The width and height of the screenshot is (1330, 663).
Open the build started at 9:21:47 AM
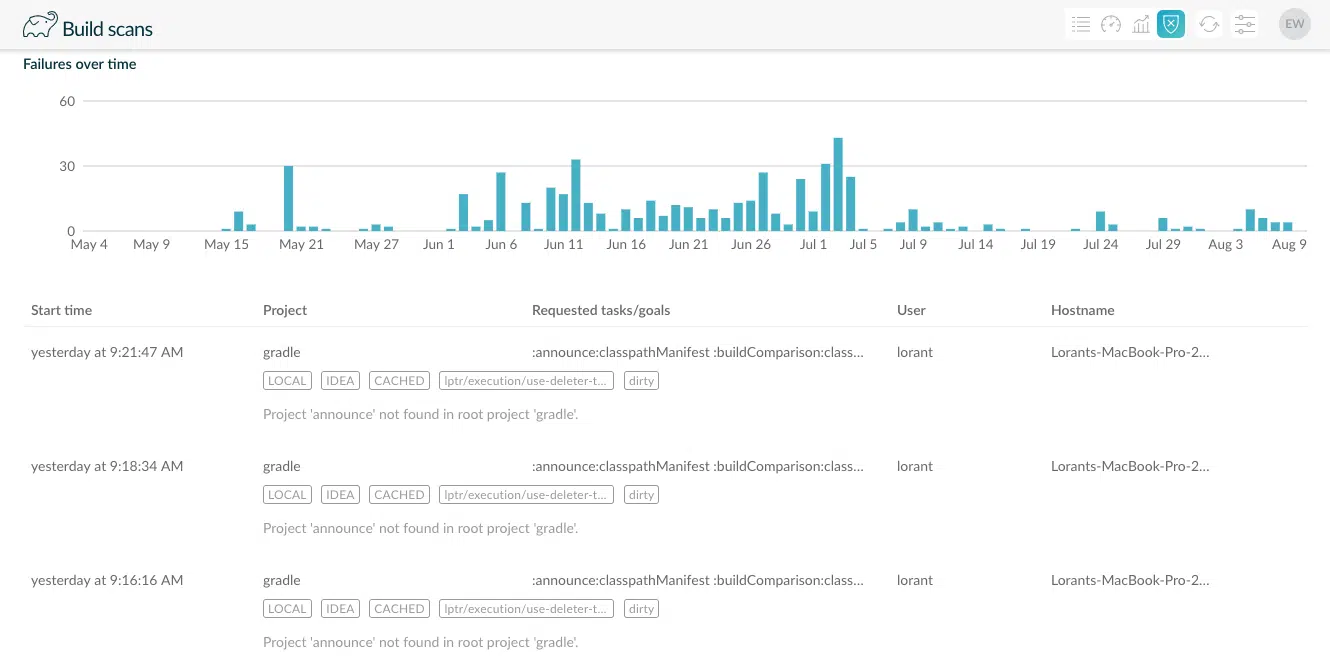pos(107,352)
